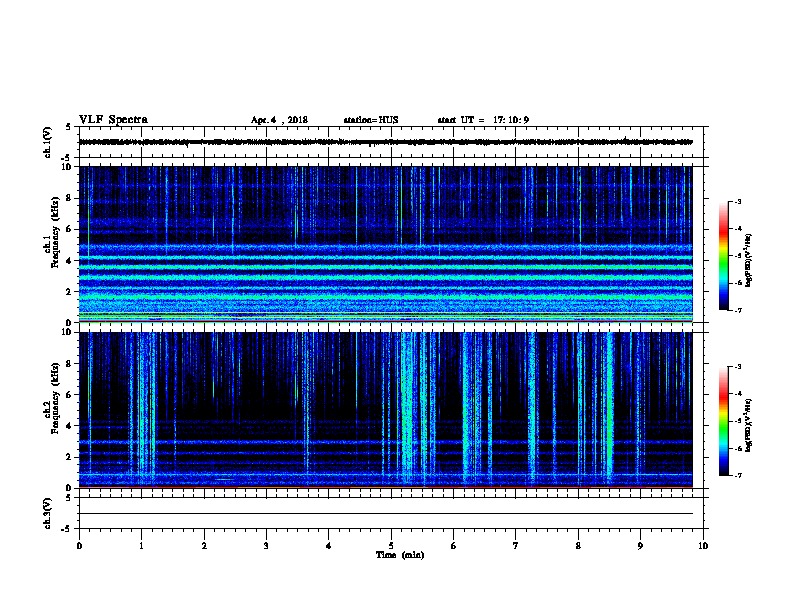This screenshot has width=792, height=612.
Task: Click time-axis tick label '2'
Action: [x=204, y=546]
